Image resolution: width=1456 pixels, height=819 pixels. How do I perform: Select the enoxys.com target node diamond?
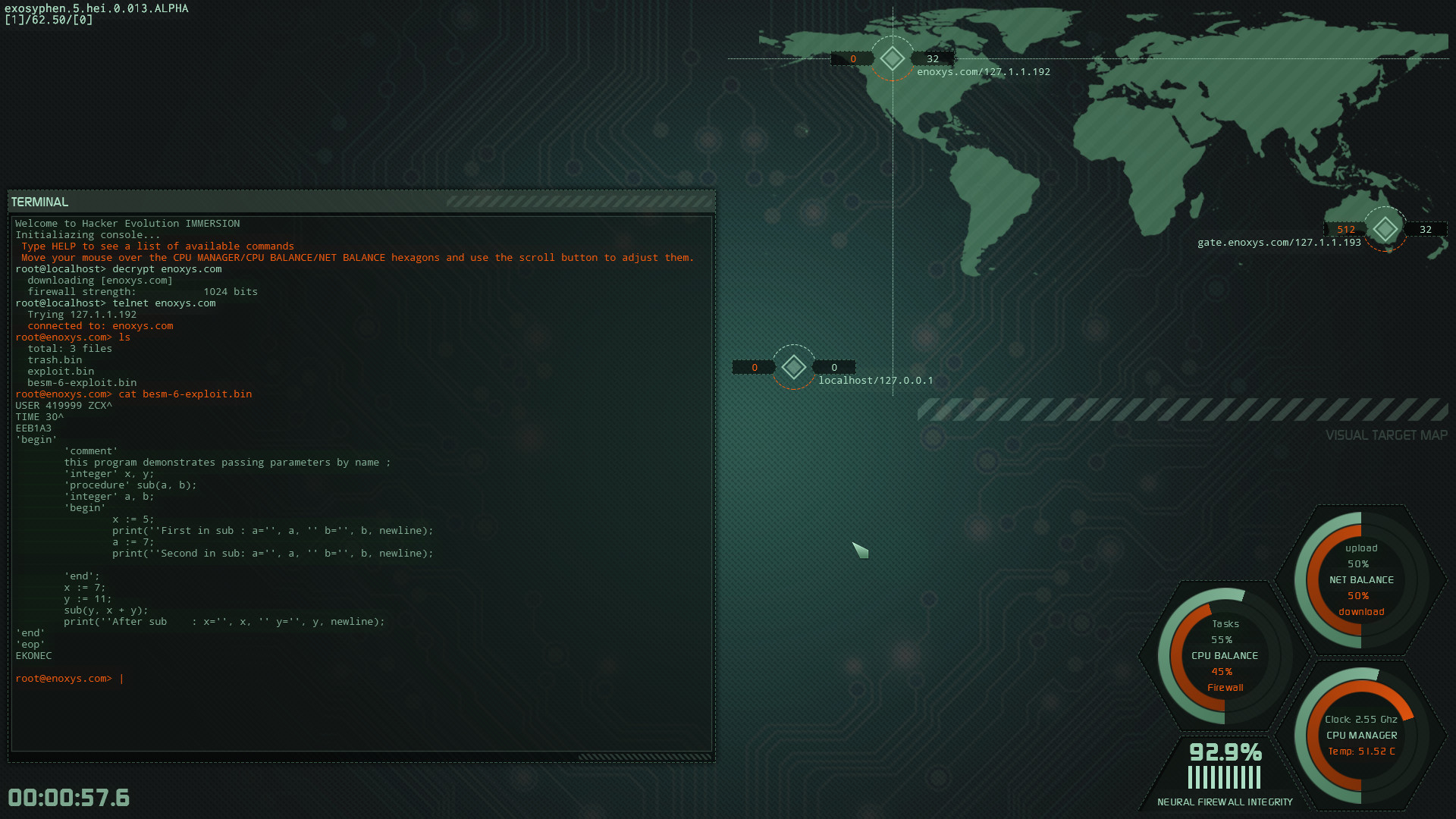coord(893,58)
